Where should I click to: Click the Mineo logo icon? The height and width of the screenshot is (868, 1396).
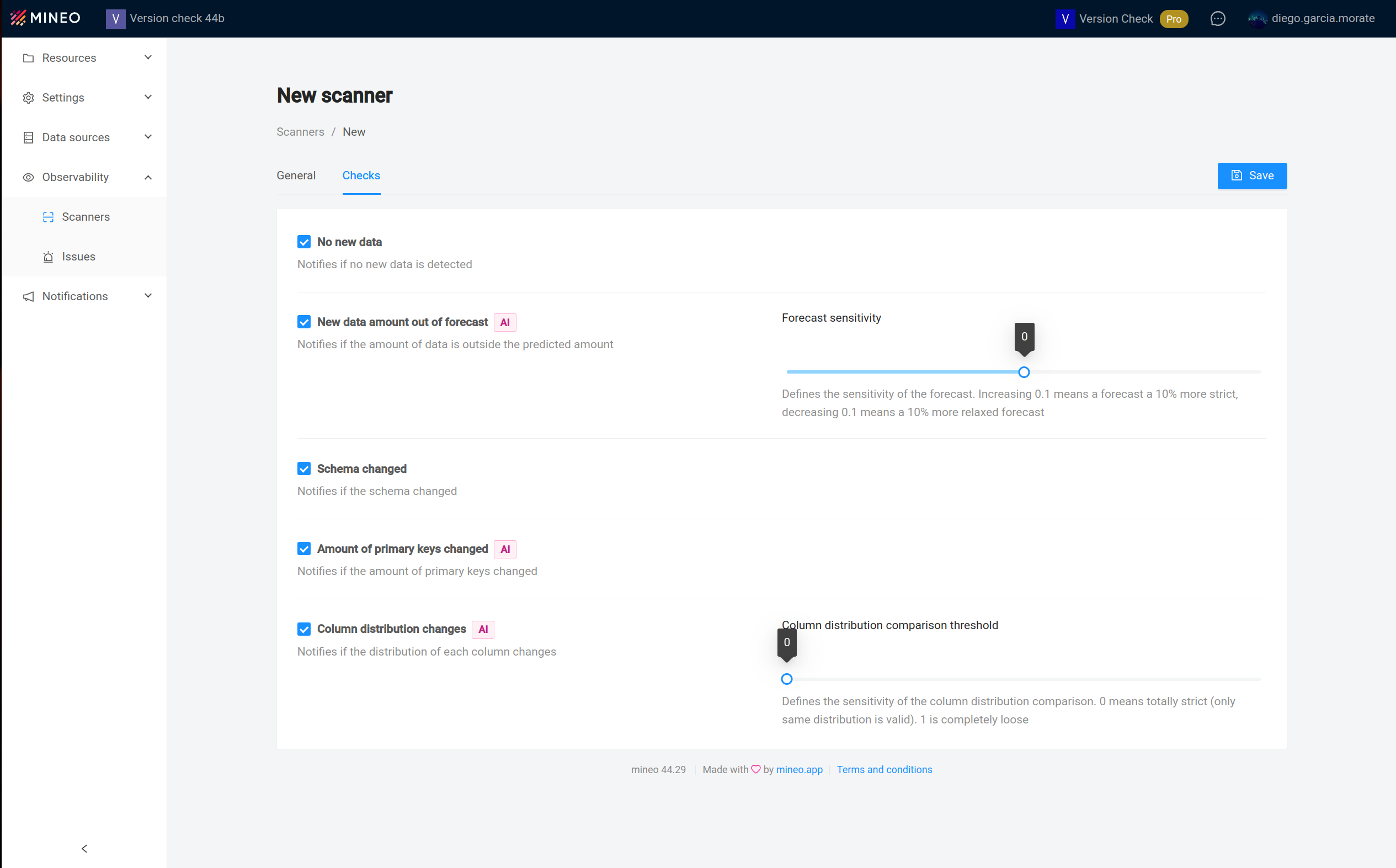click(18, 18)
